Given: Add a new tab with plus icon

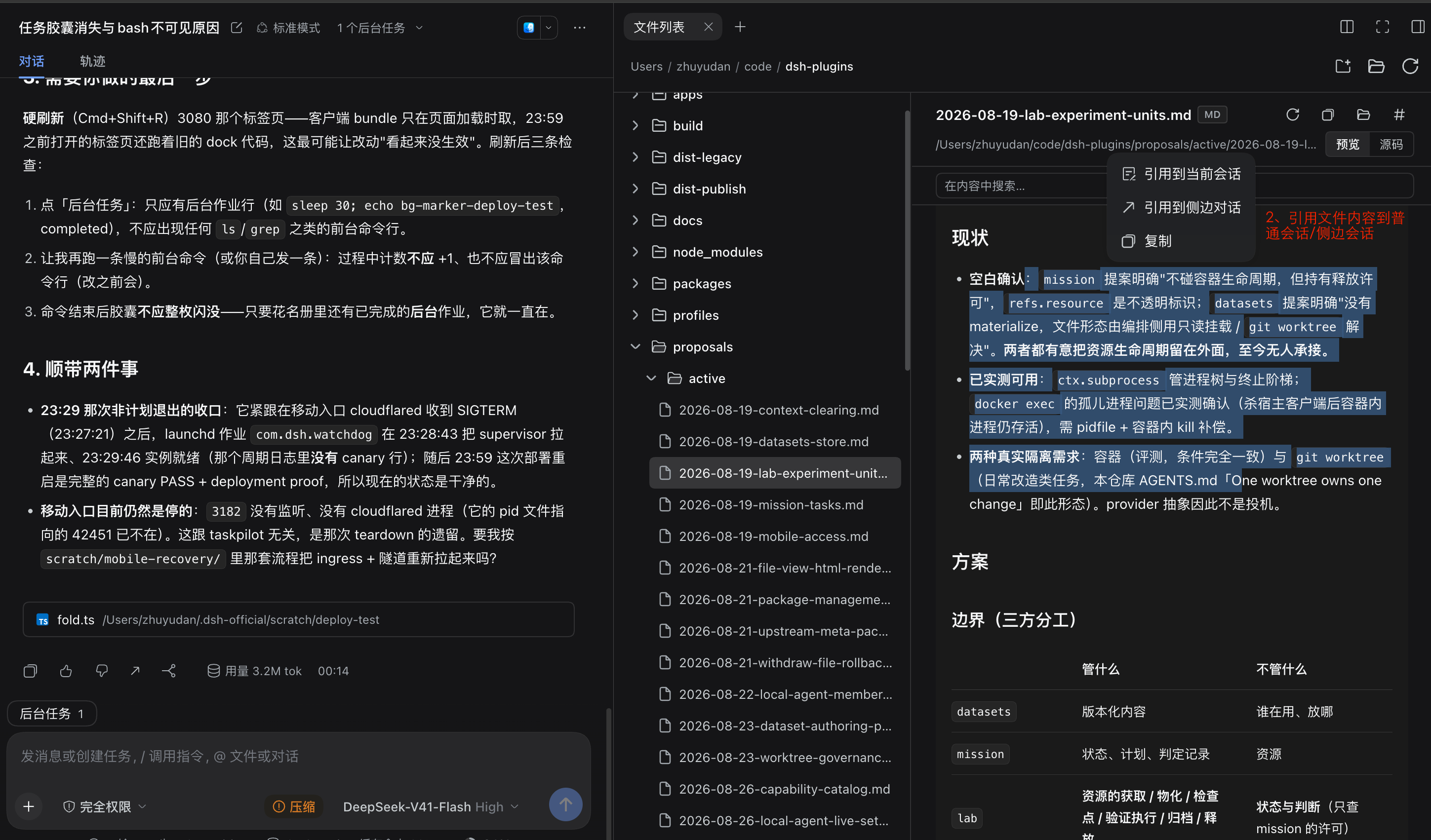Looking at the screenshot, I should [x=739, y=27].
